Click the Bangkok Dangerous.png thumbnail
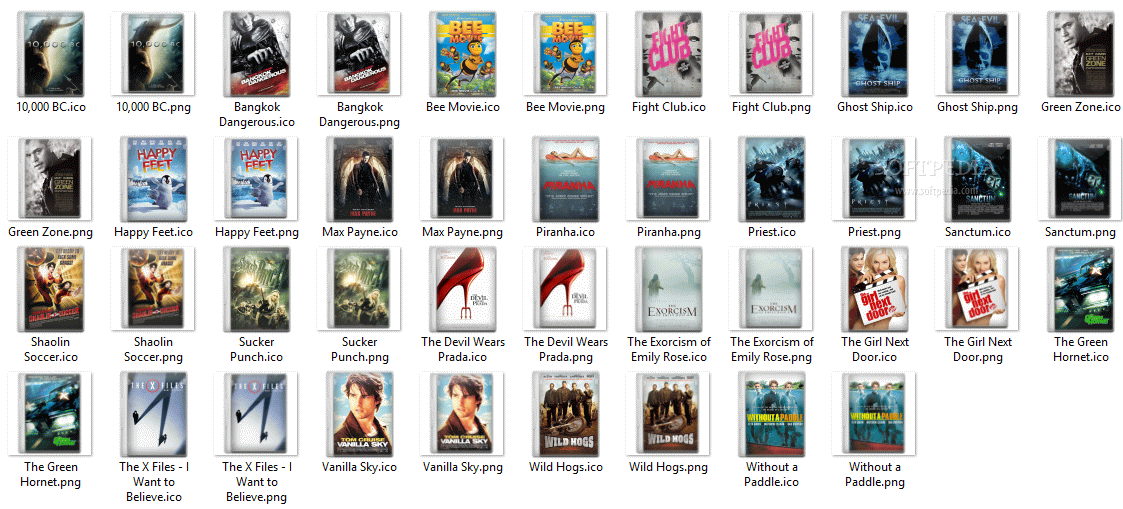Viewport: 1123px width, 509px height. (359, 54)
